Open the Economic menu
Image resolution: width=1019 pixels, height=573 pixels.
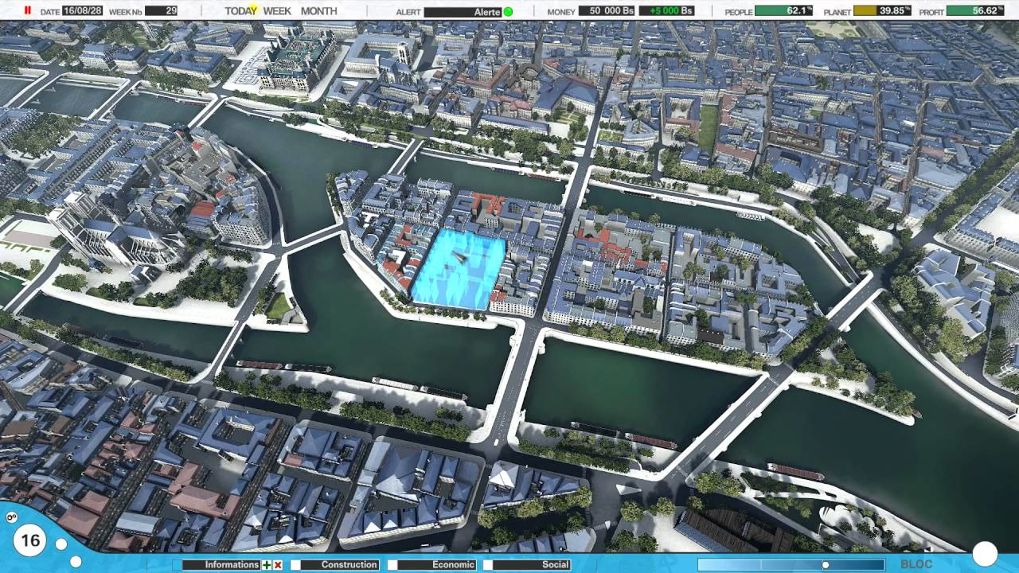click(437, 565)
